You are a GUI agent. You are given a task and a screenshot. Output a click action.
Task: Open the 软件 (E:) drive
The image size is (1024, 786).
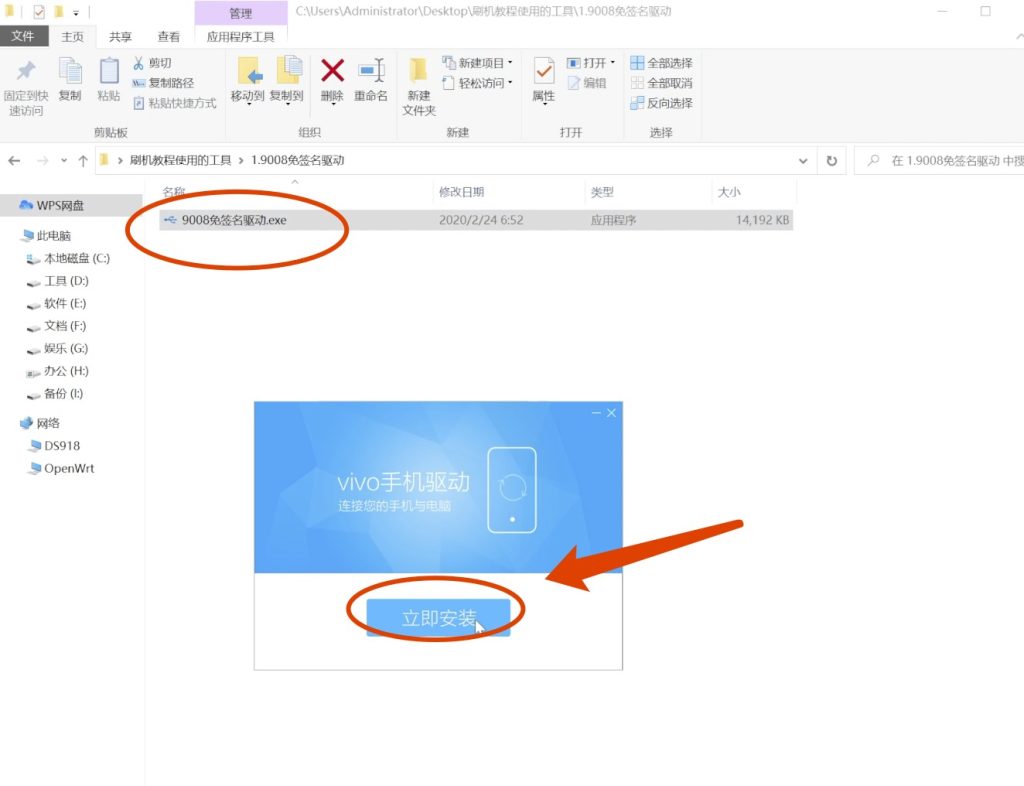[65, 304]
